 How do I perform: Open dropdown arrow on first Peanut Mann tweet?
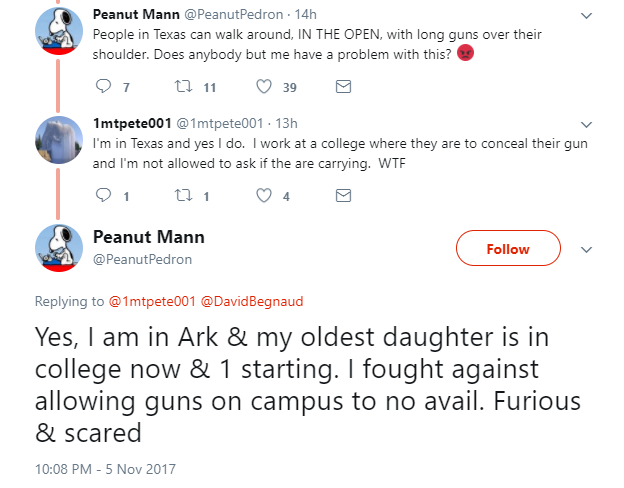587,16
